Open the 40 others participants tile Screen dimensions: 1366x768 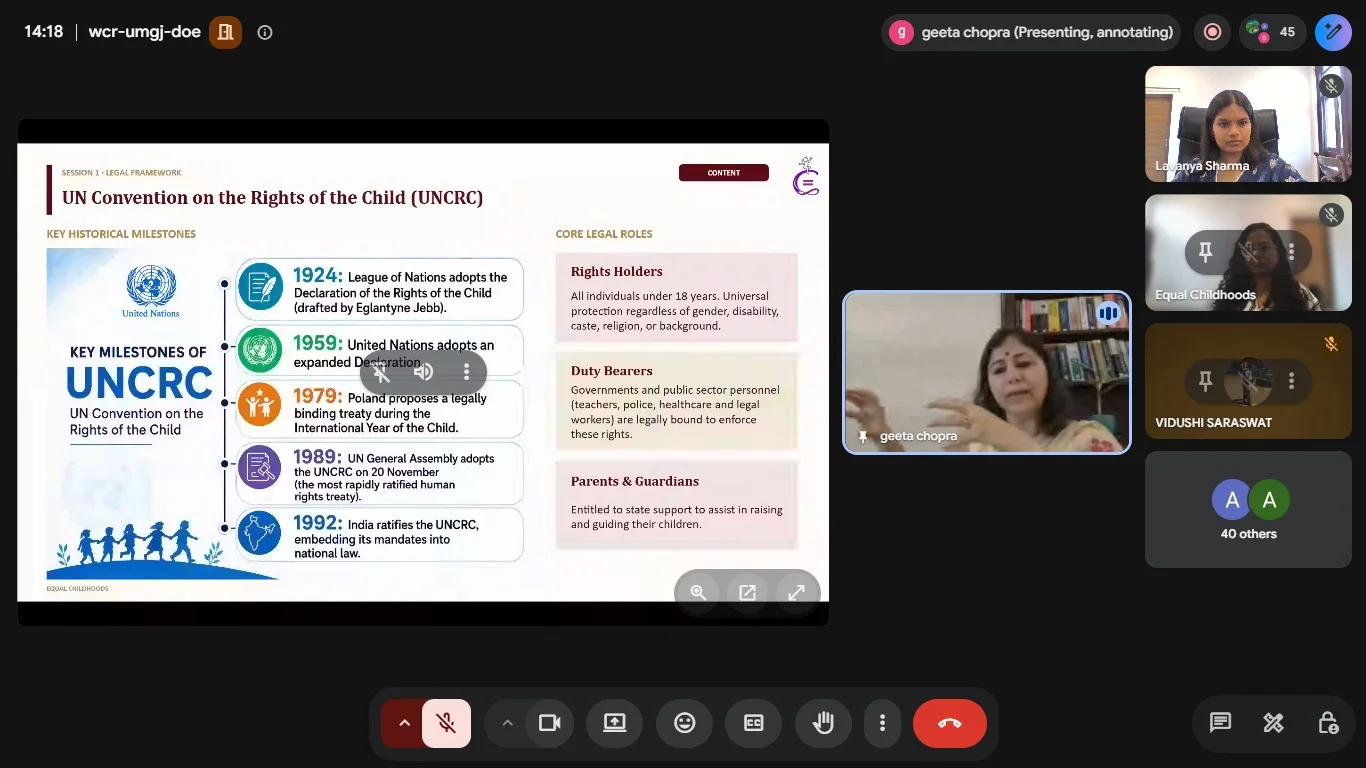tap(1248, 510)
